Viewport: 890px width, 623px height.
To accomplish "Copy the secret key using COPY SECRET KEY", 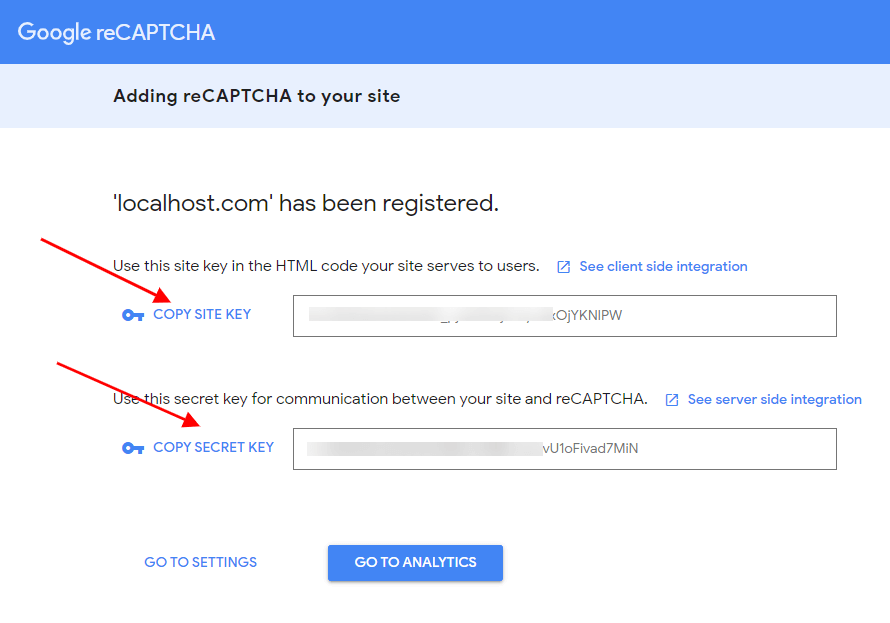I will coord(213,448).
